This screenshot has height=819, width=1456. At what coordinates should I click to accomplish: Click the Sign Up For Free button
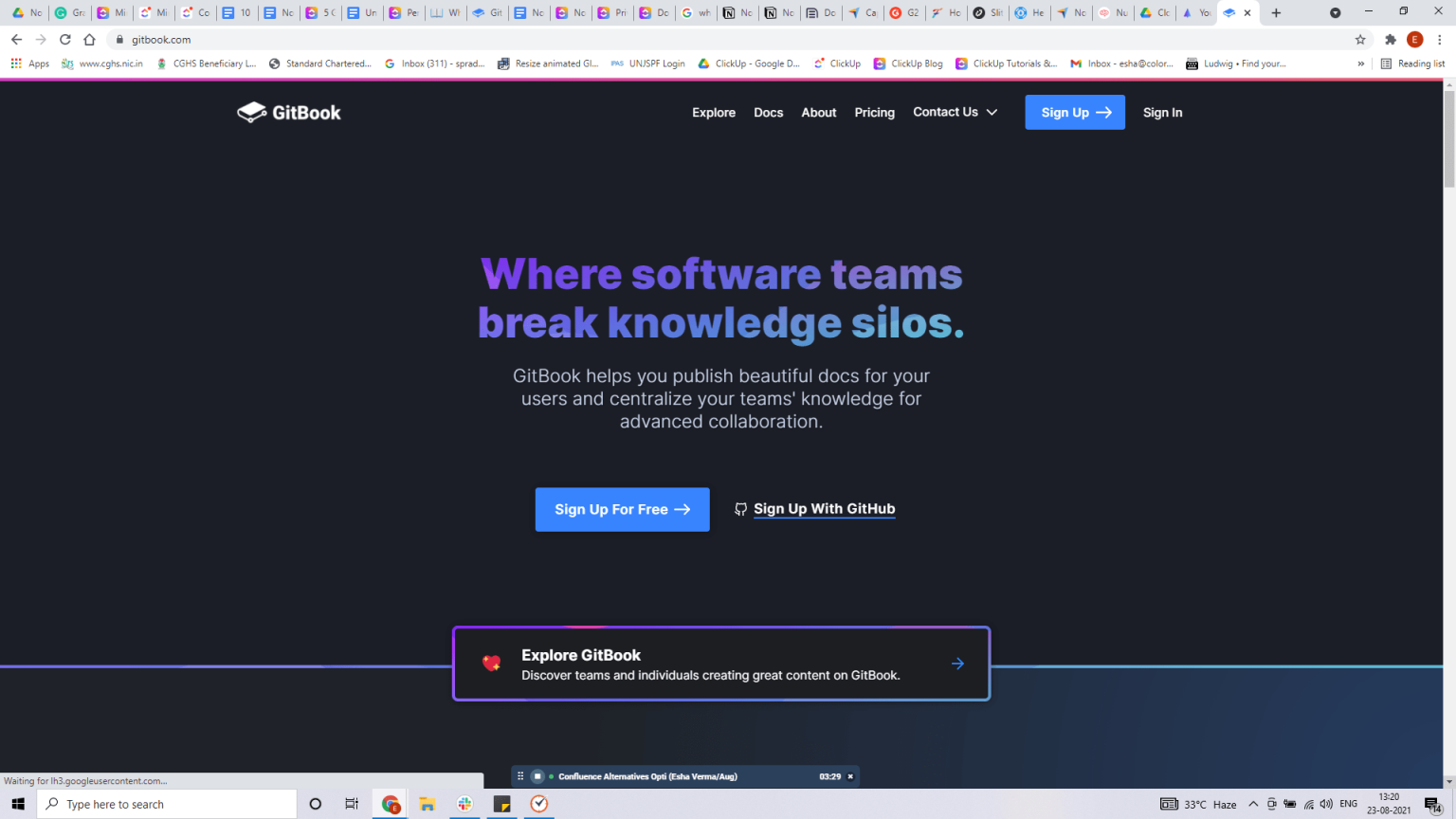(x=622, y=509)
